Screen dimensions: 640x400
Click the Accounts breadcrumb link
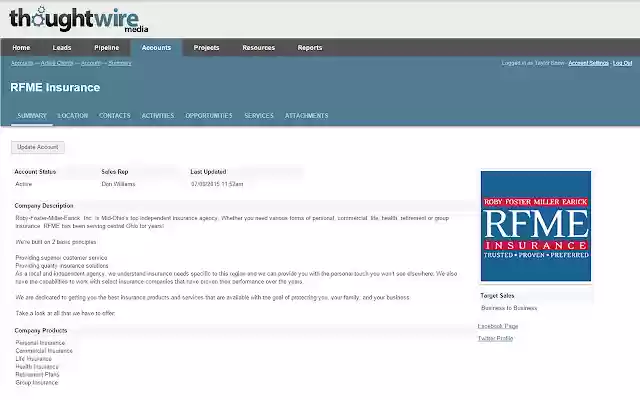[x=22, y=63]
